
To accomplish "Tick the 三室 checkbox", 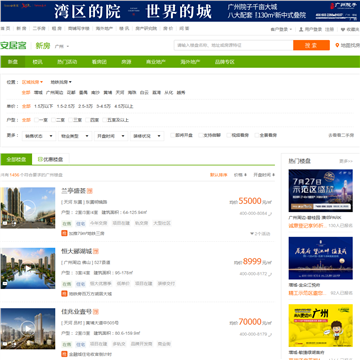I will pyautogui.click(x=71, y=120).
